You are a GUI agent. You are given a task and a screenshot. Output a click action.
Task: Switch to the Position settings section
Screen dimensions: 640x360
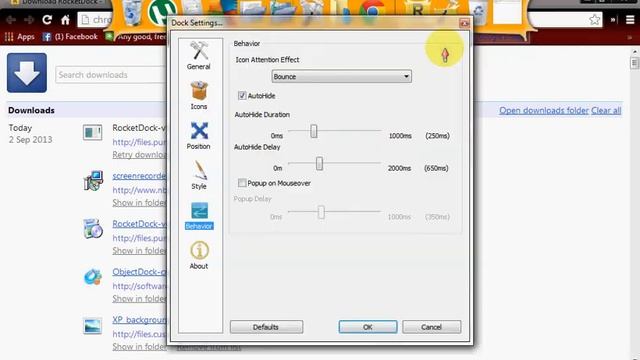coord(199,135)
